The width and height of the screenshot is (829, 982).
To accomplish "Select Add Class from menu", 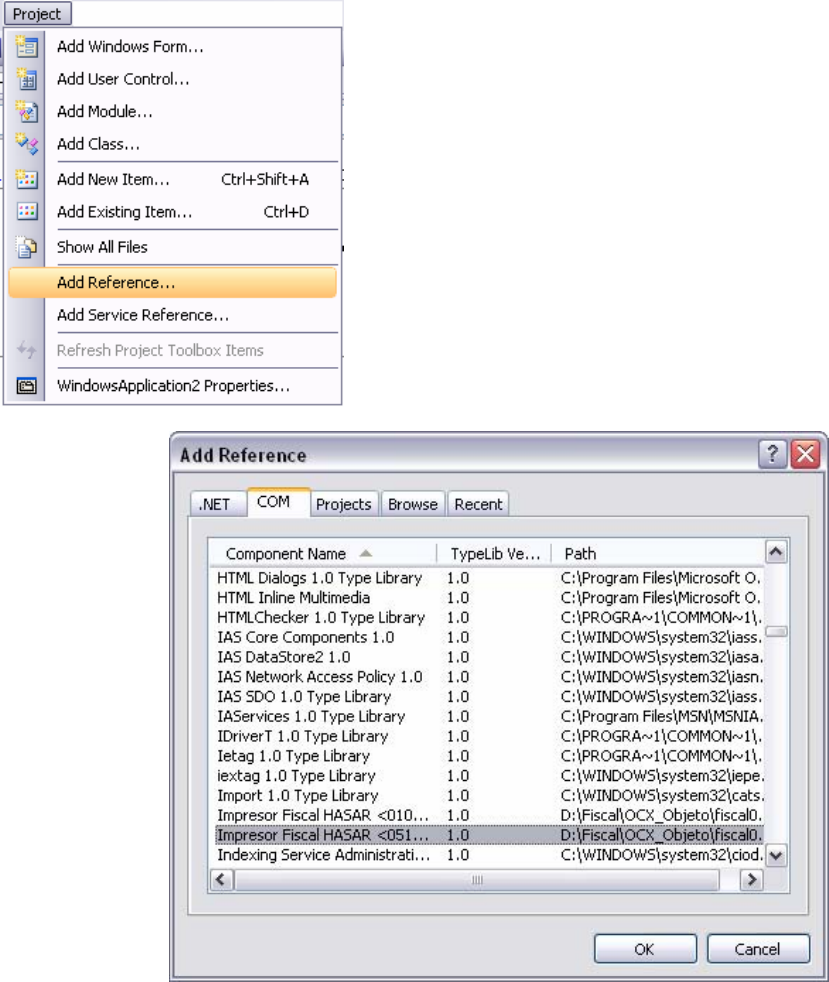I will [173, 145].
